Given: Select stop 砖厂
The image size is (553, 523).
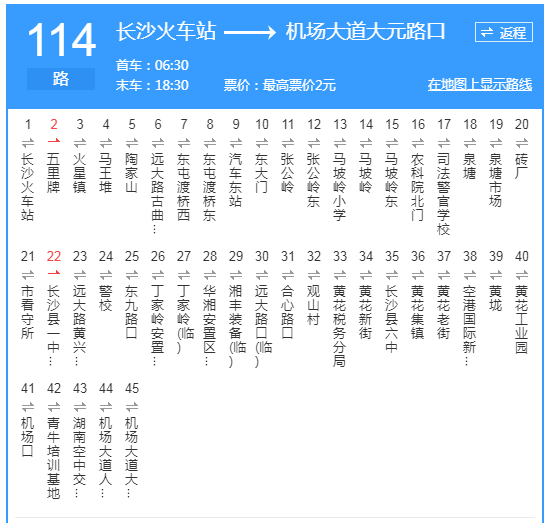Looking at the screenshot, I should [522, 166].
